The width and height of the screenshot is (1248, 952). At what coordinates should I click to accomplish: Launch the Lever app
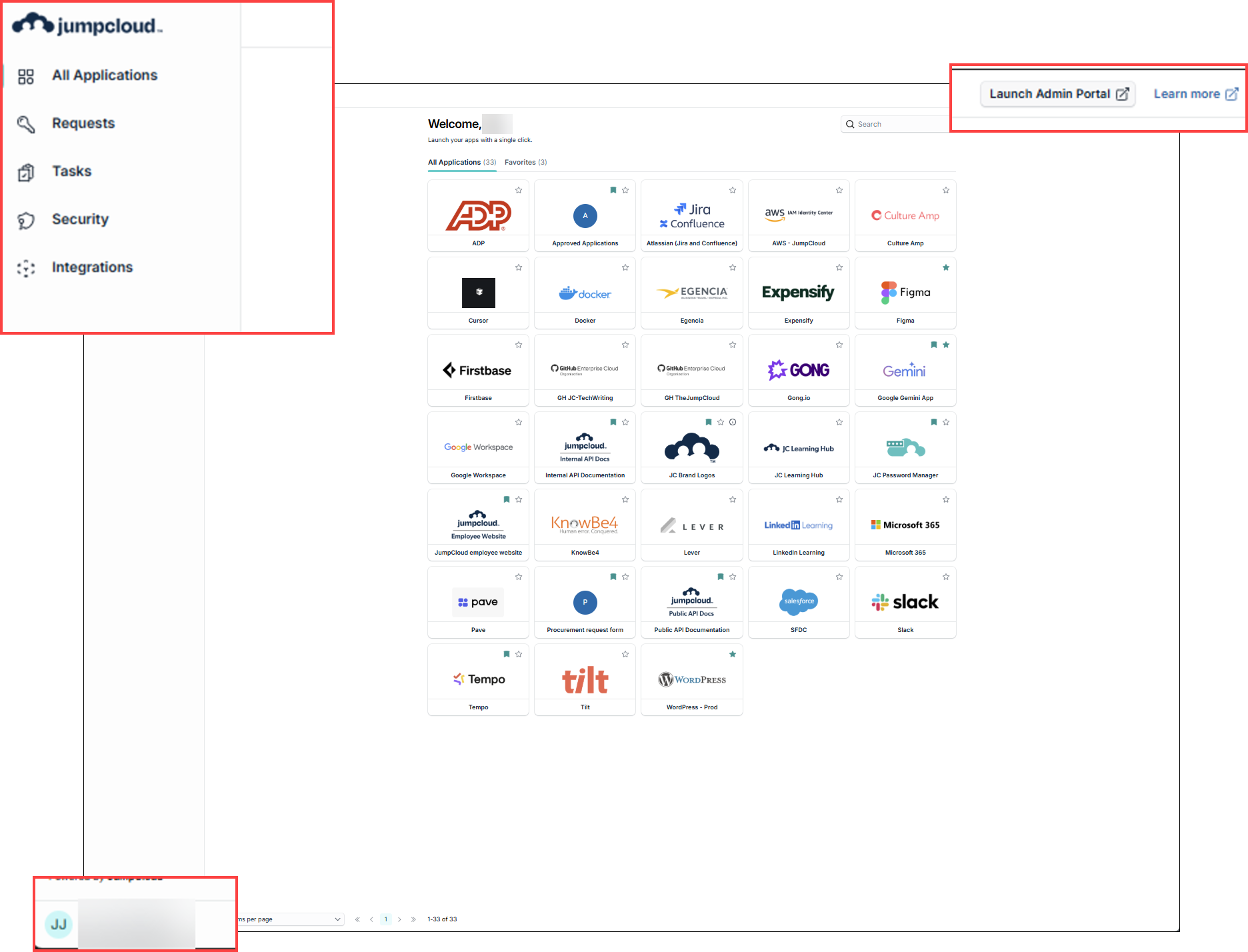point(692,525)
